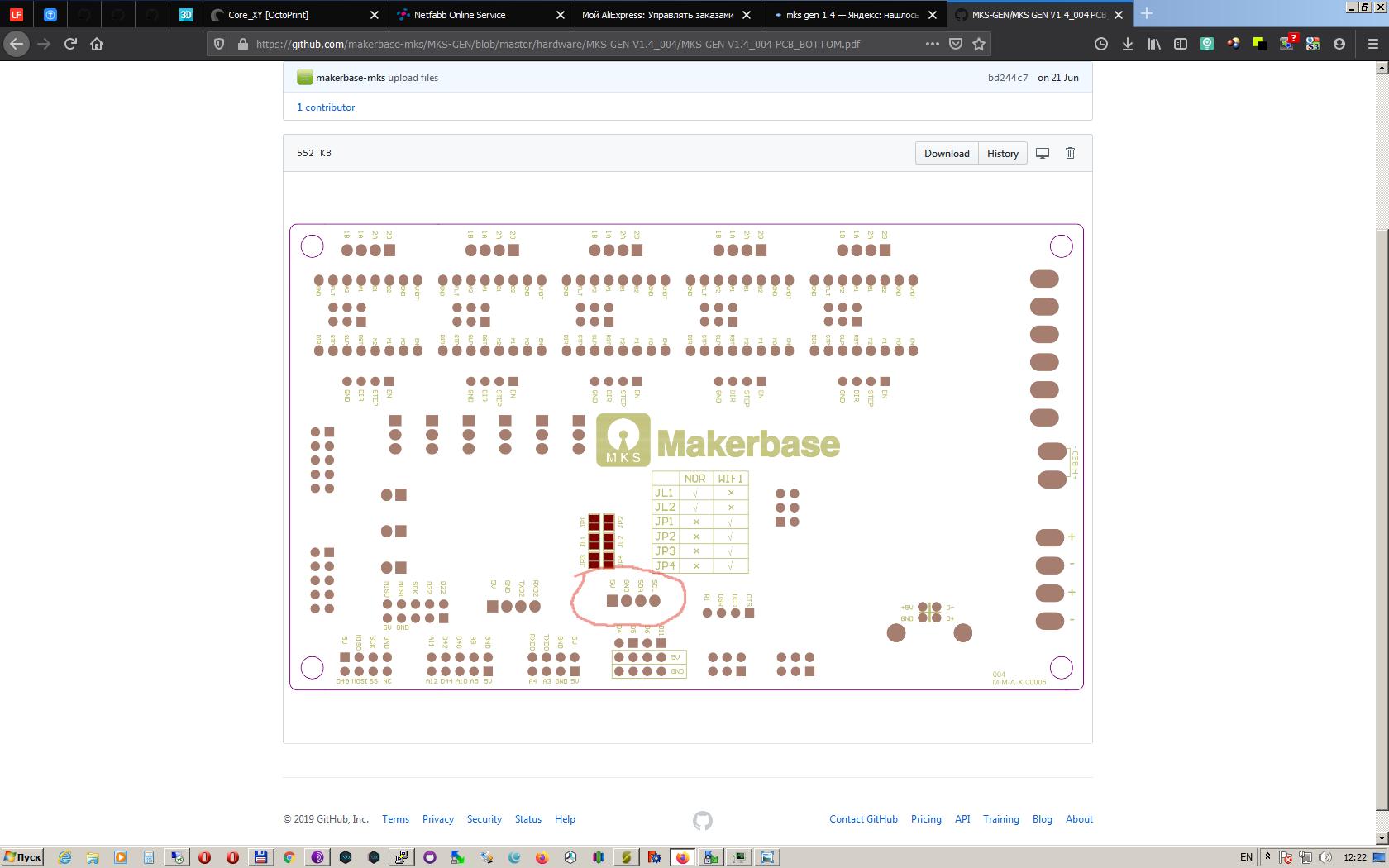The image size is (1389, 868).
Task: Launch Google Chrome from the taskbar
Action: tap(289, 857)
